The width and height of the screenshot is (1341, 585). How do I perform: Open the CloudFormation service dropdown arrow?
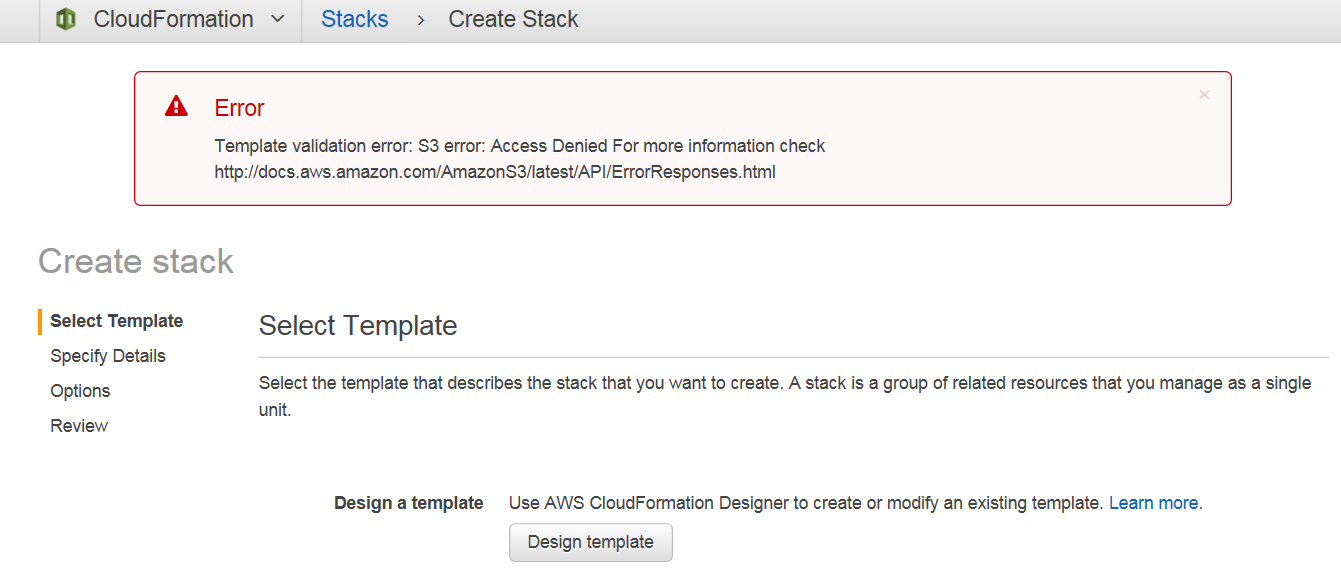pyautogui.click(x=278, y=19)
